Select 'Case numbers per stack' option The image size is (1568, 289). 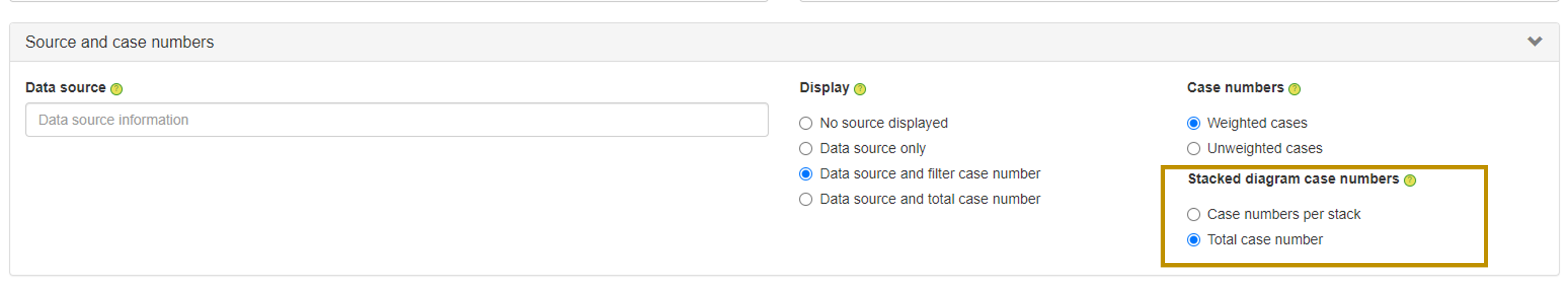coord(1194,215)
